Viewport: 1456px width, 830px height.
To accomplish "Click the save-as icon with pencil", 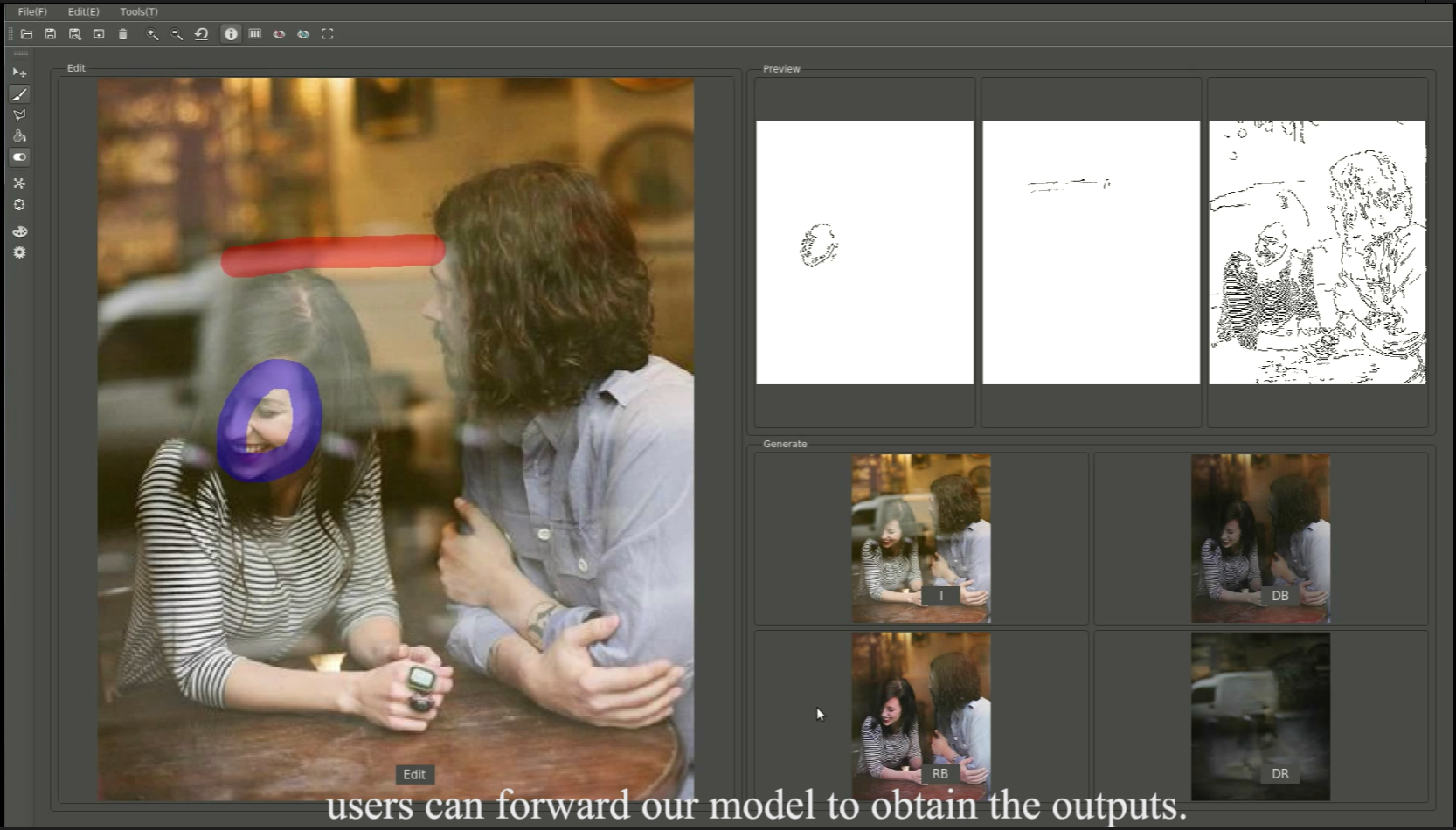I will [x=75, y=34].
